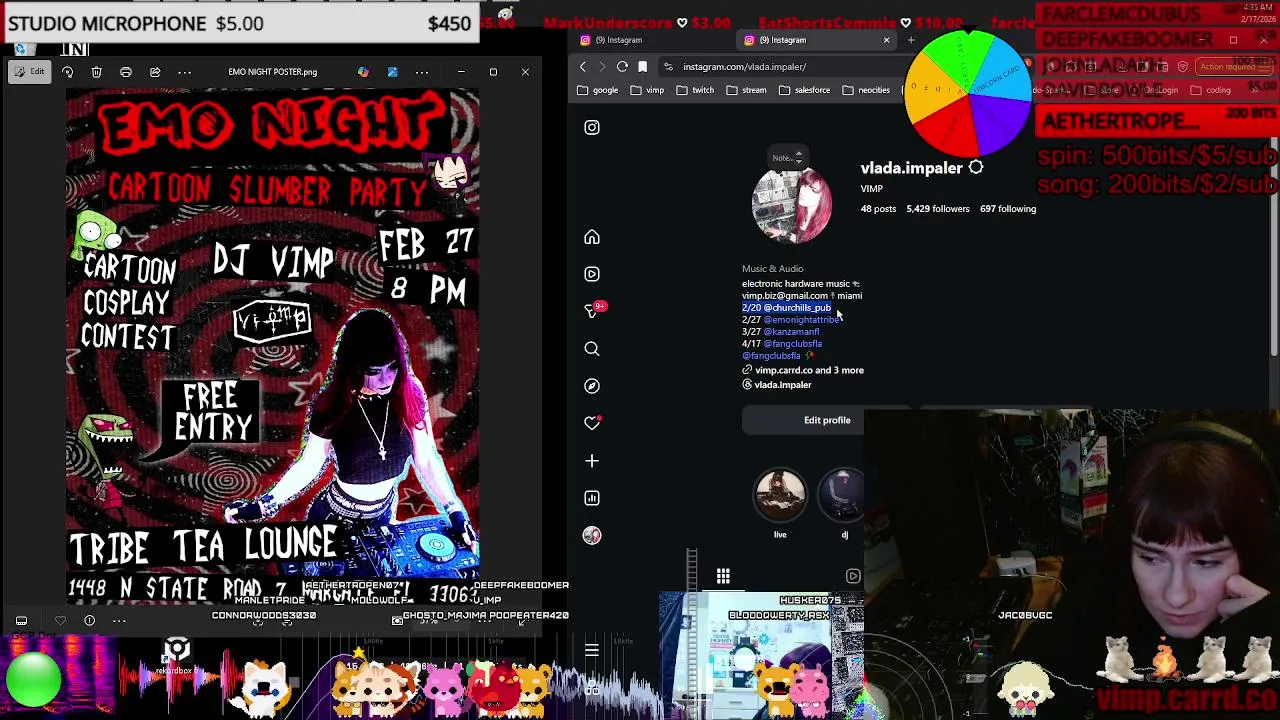
Task: Create a new Instagram post
Action: click(x=592, y=461)
